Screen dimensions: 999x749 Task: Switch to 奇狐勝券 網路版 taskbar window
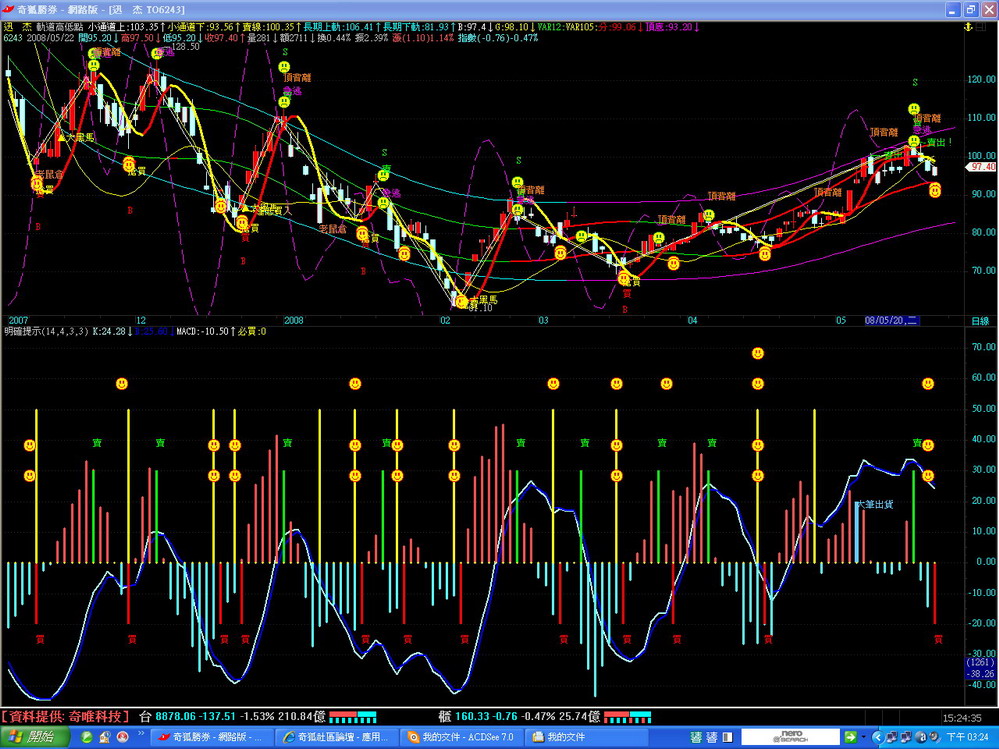[x=208, y=737]
